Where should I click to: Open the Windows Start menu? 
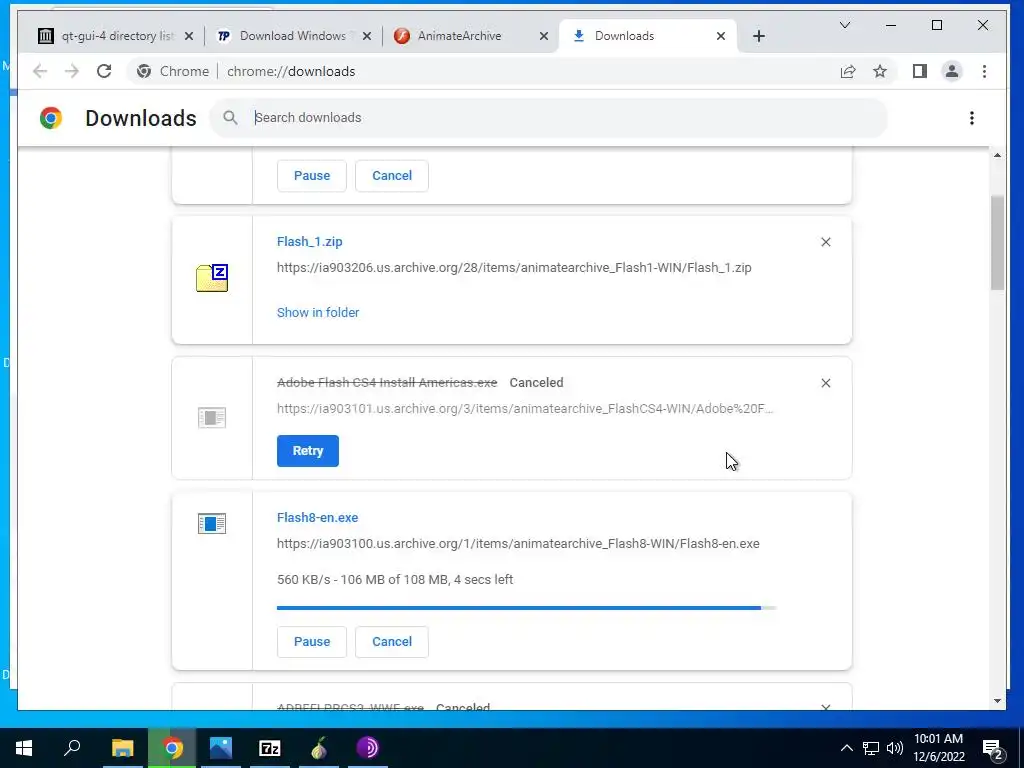coord(24,748)
